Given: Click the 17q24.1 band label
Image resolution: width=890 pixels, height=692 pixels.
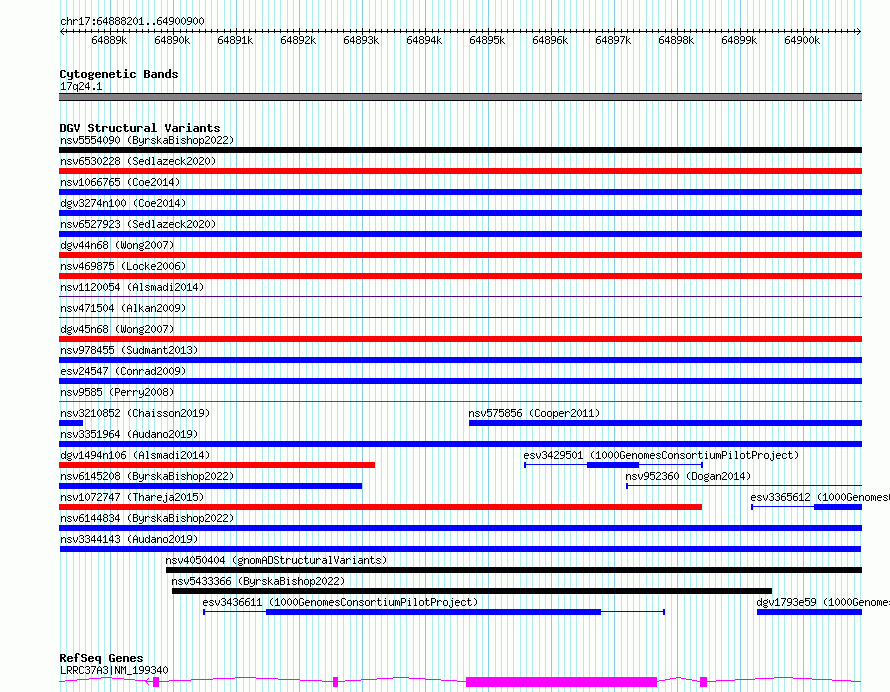Looking at the screenshot, I should pyautogui.click(x=81, y=86).
